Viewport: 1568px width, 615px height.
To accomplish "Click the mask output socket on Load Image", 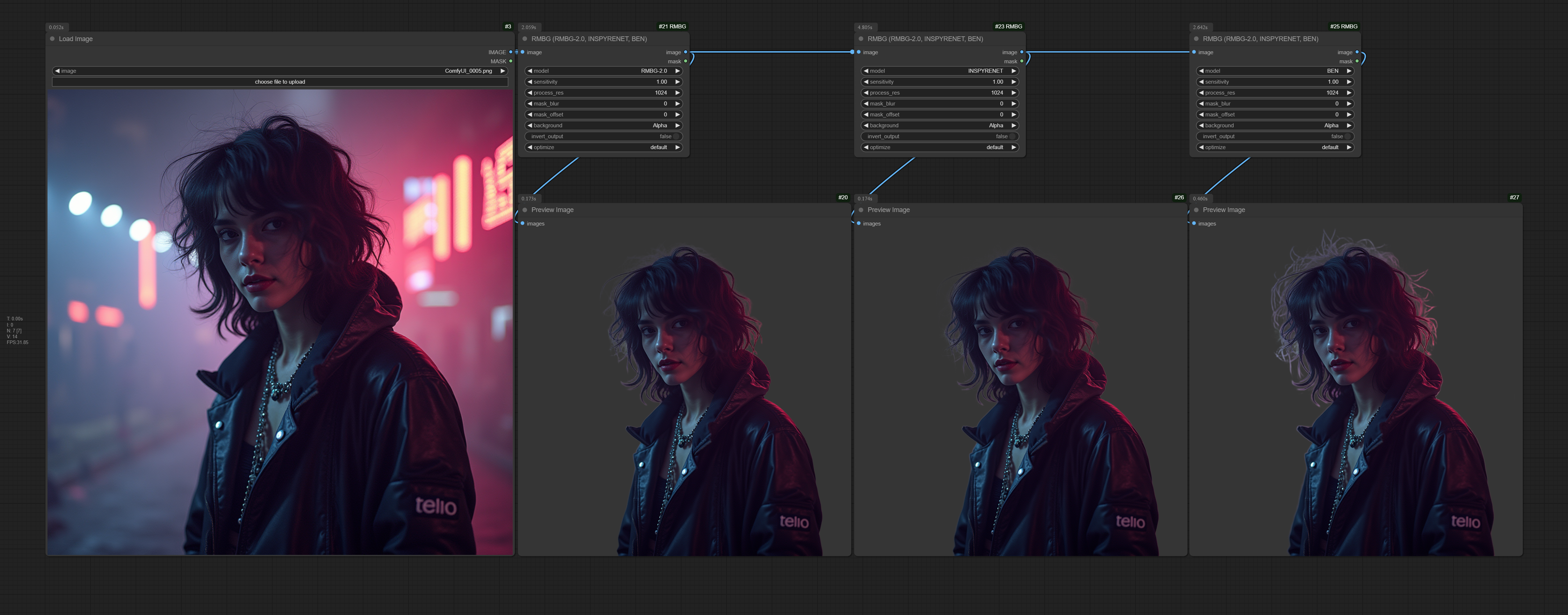I will (x=511, y=61).
